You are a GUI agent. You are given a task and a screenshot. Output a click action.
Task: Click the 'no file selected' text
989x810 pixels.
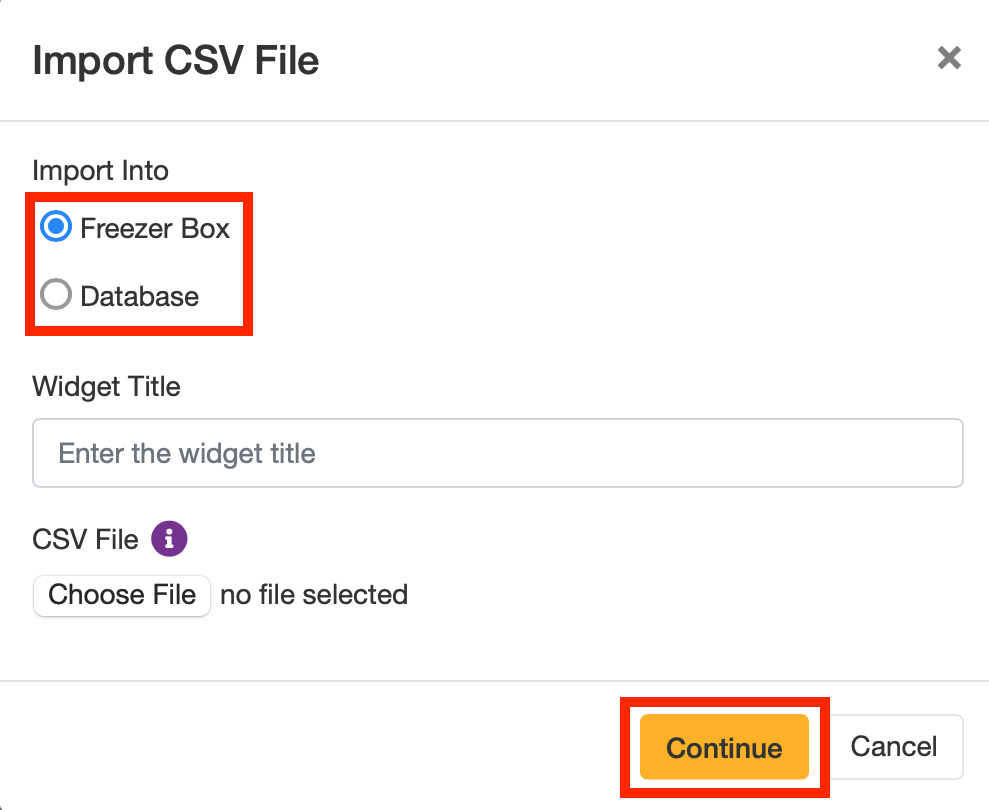coord(314,595)
